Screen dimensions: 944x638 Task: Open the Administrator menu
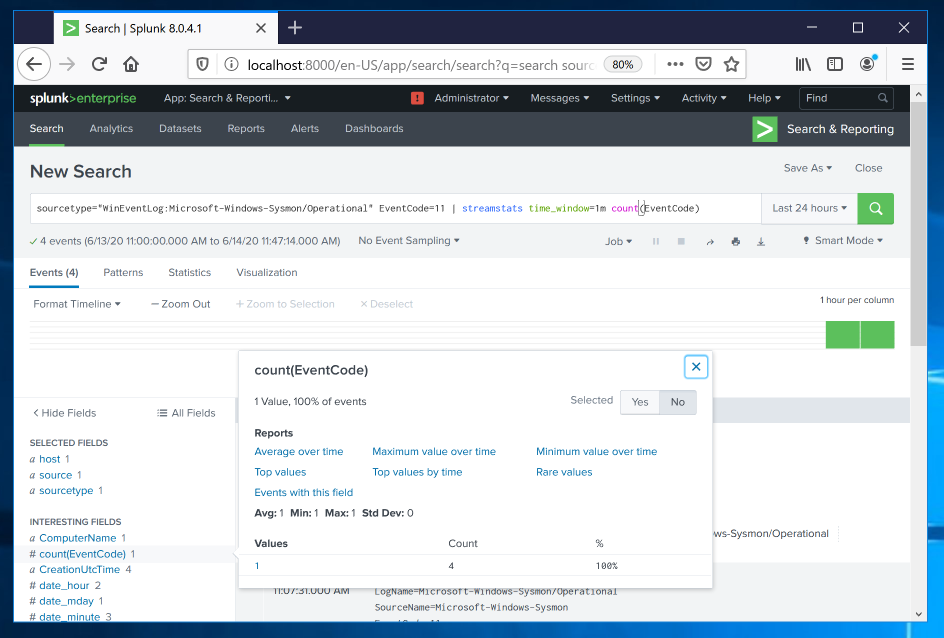pos(471,98)
